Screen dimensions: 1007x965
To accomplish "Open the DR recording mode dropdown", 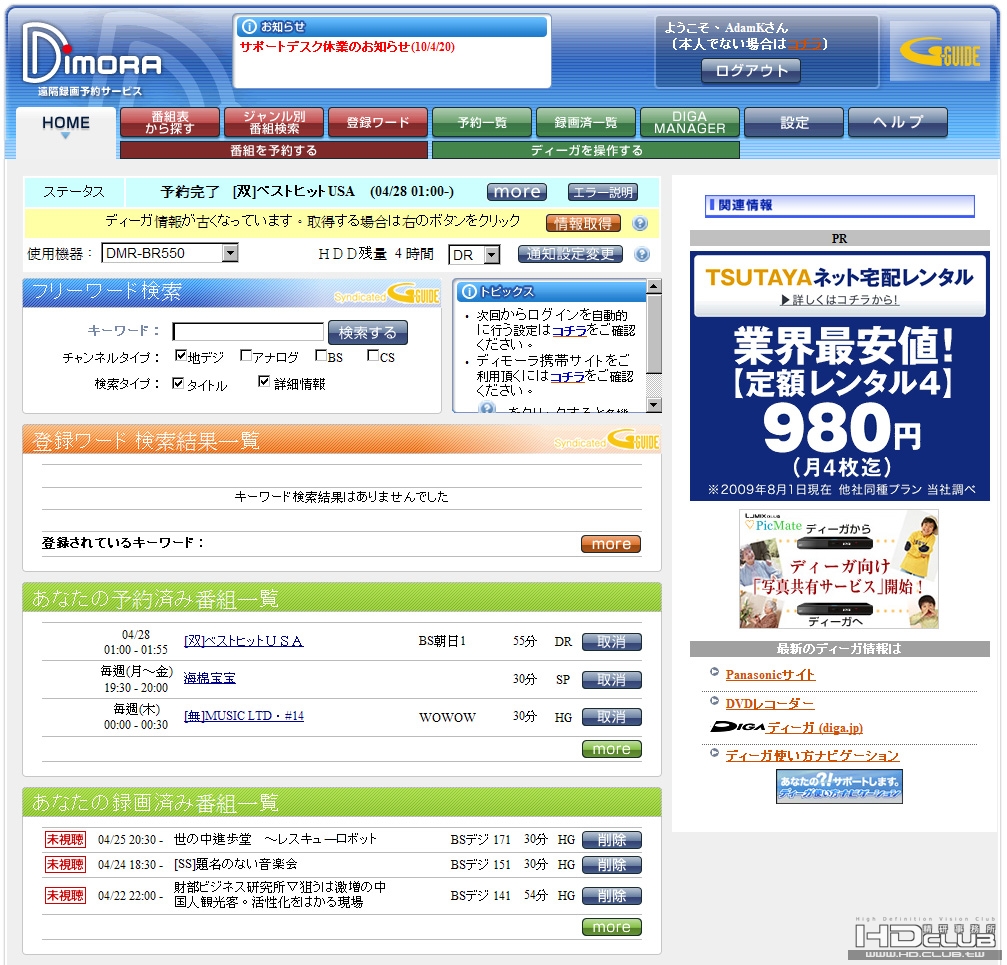I will click(474, 255).
